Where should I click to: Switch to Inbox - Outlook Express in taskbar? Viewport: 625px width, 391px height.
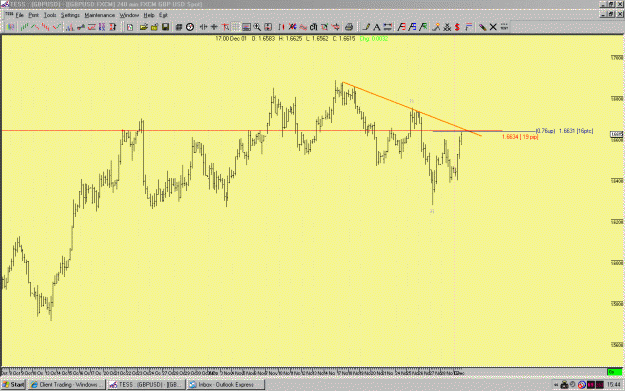pyautogui.click(x=226, y=385)
